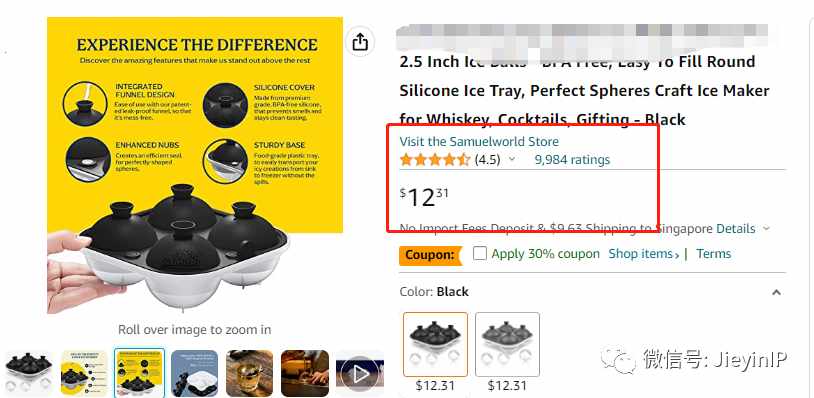The width and height of the screenshot is (814, 398).
Task: Collapse the Color section chevron
Action: [x=776, y=292]
